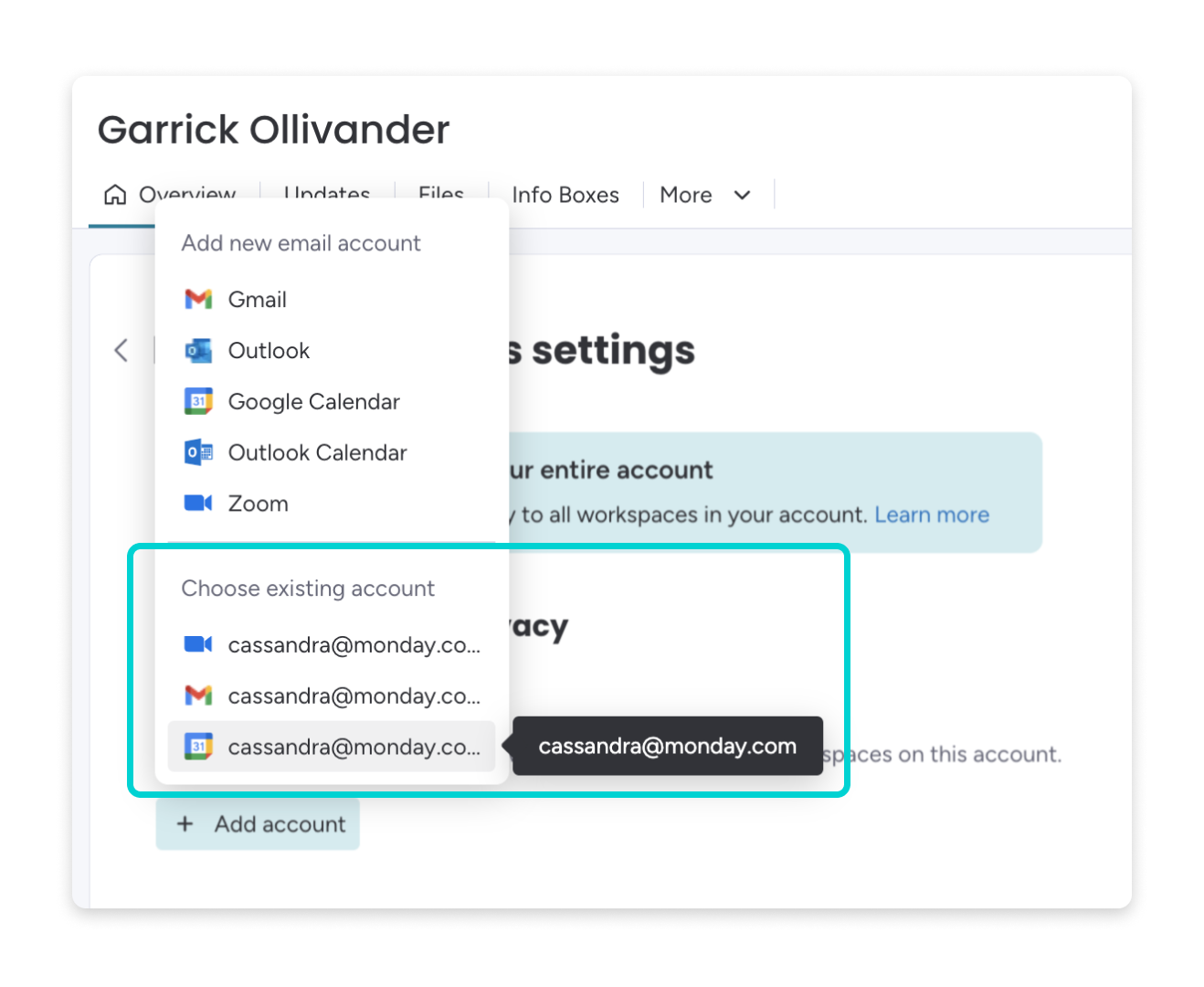Click the Garrick Ollivander item title
The width and height of the screenshot is (1204, 987).
pyautogui.click(x=274, y=130)
